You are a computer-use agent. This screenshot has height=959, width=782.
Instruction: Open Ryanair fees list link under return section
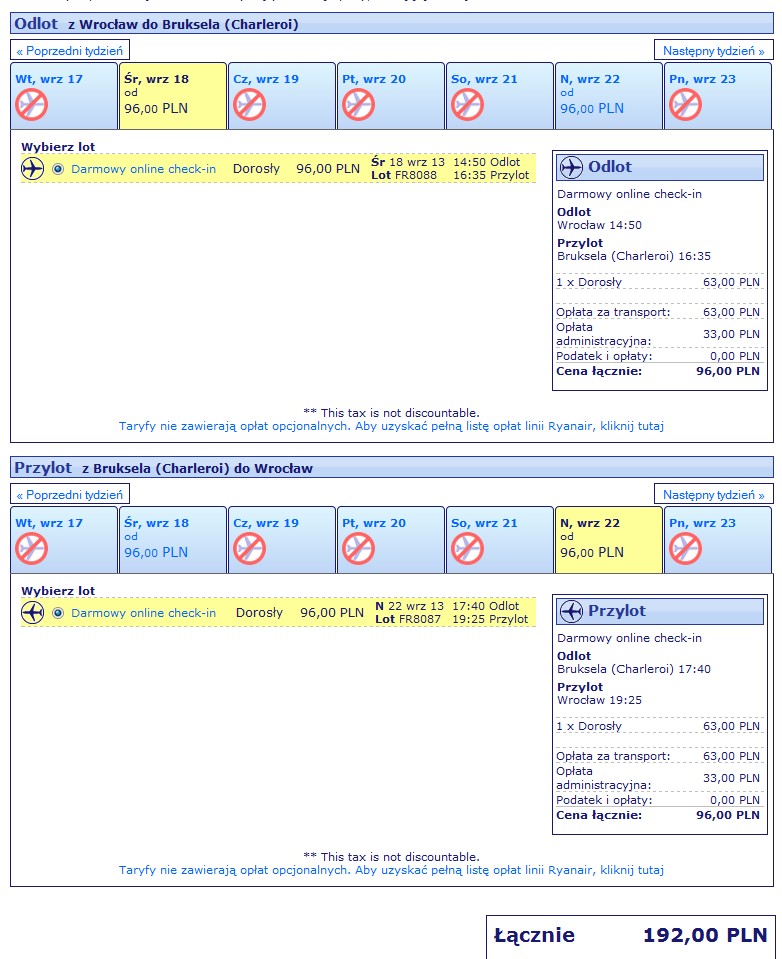click(391, 870)
